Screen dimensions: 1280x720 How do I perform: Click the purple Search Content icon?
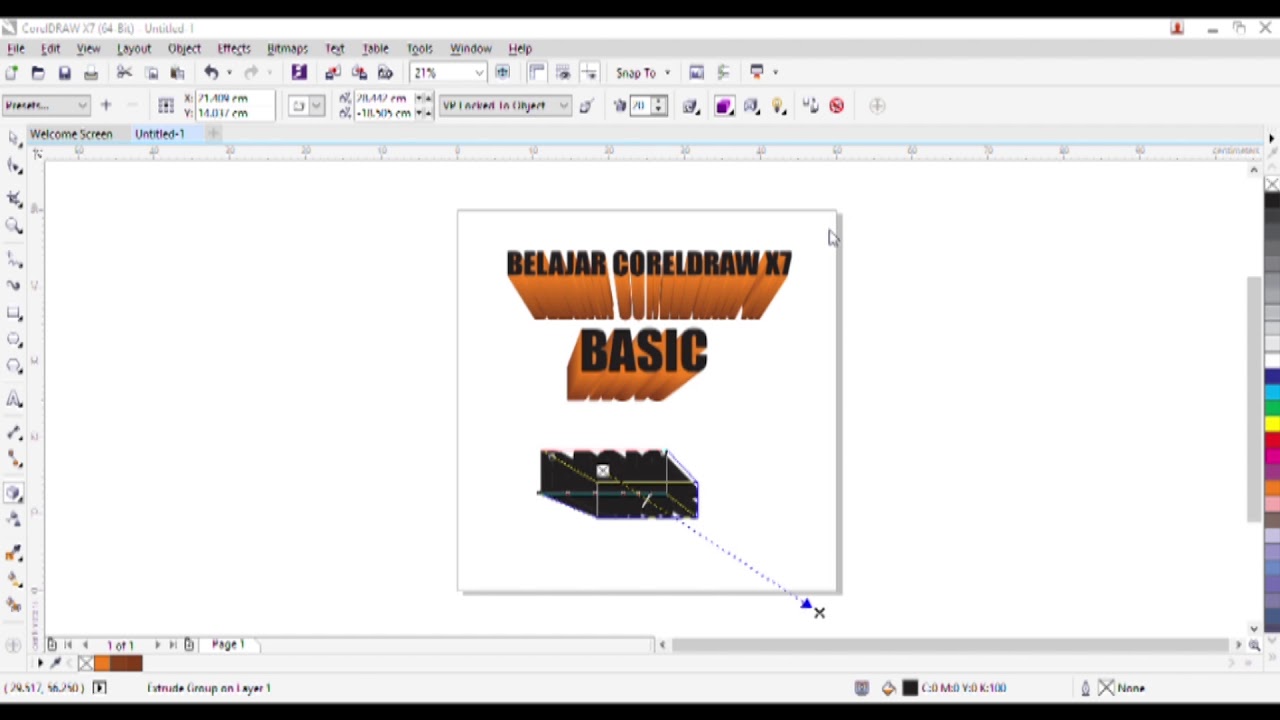tap(299, 73)
